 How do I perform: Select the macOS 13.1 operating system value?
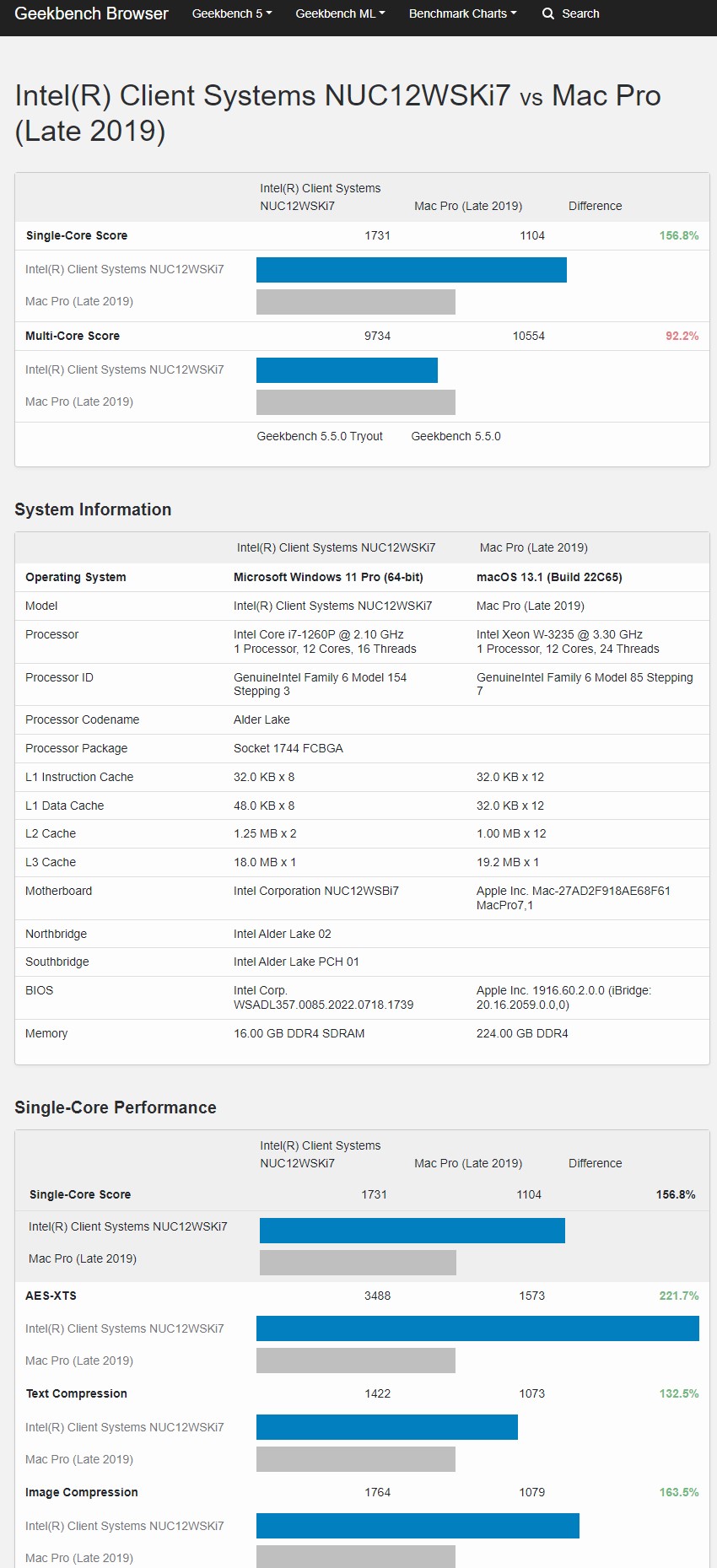(549, 578)
